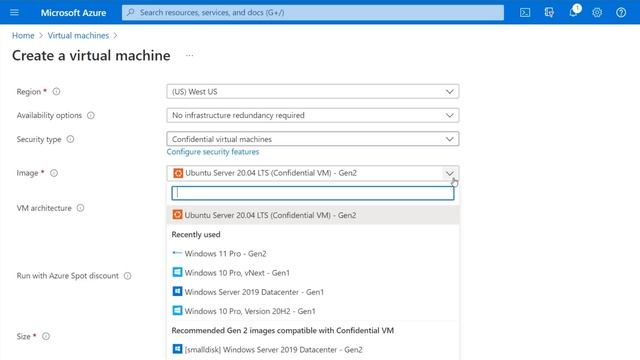This screenshot has width=640, height=360.
Task: Click the info icon next to Security type
Action: (70, 139)
